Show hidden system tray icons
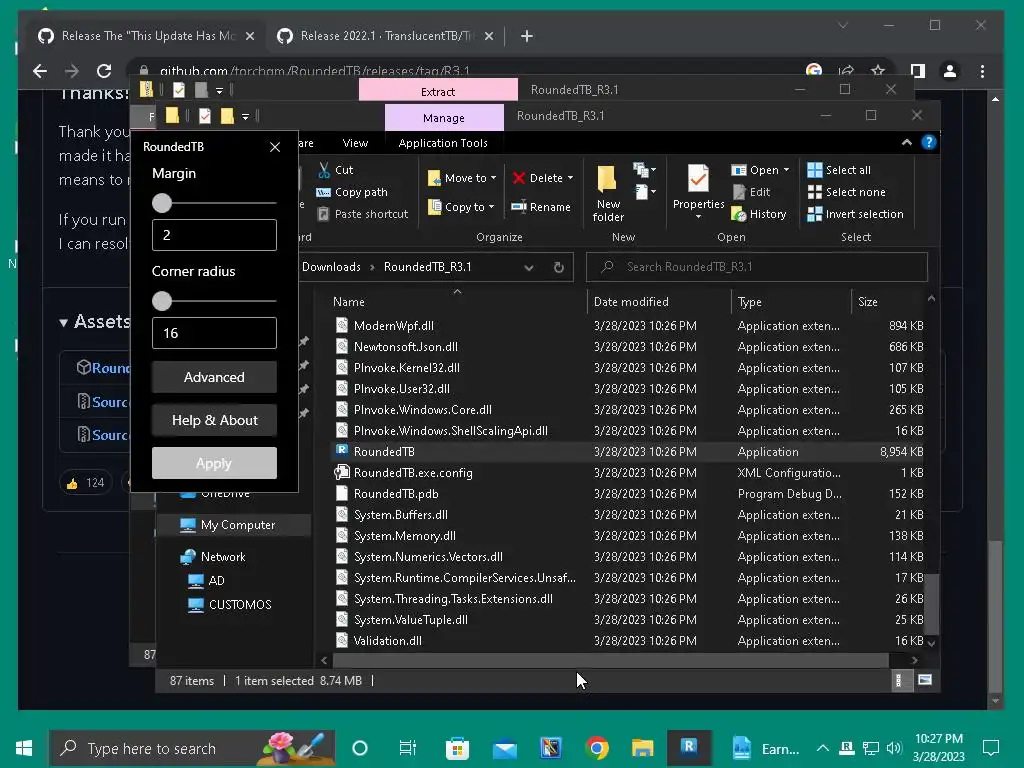Viewport: 1024px width, 768px height. point(823,748)
